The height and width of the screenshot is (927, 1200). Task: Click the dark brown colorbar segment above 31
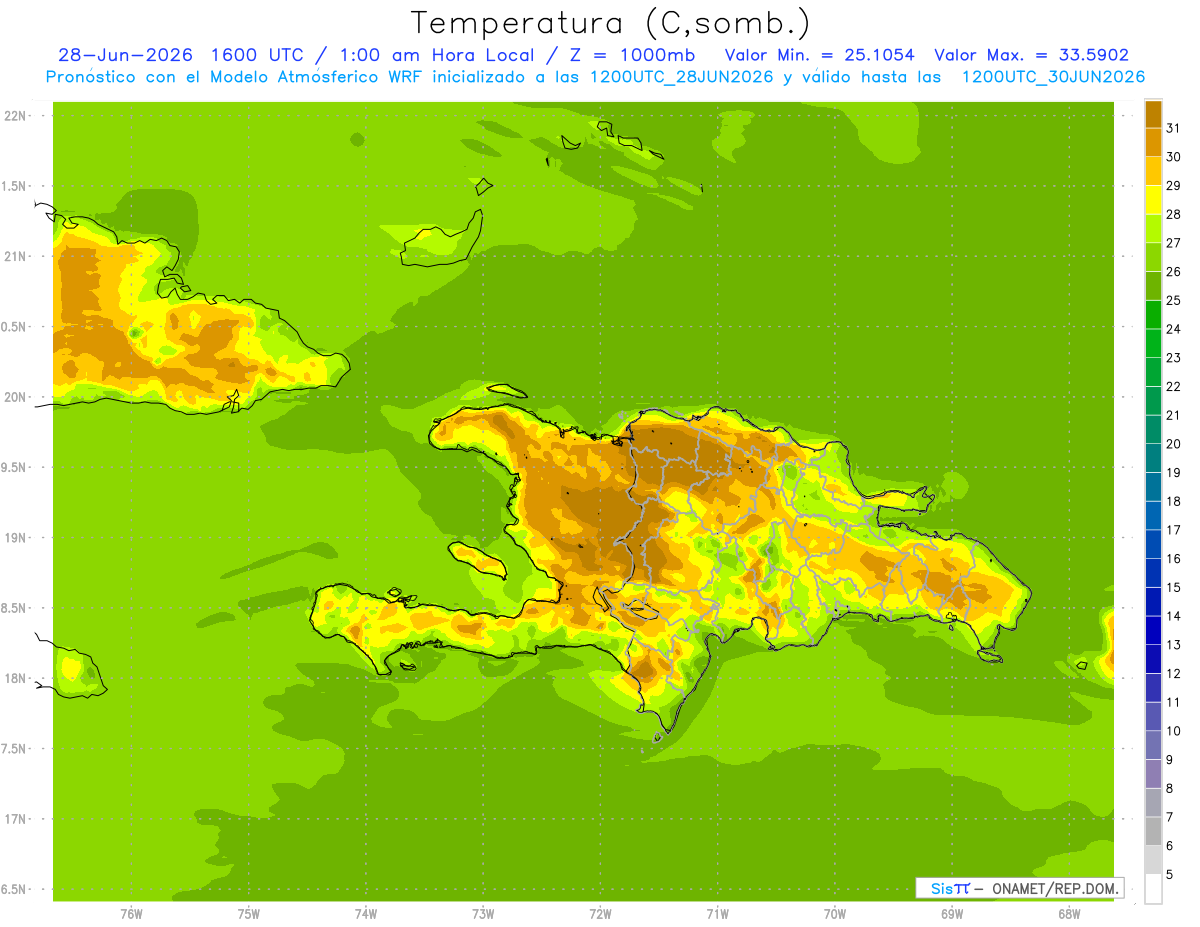pyautogui.click(x=1153, y=114)
